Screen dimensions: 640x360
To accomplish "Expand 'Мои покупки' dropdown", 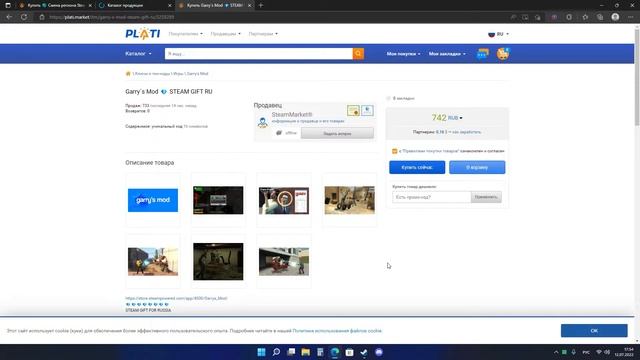I will 403,53.
